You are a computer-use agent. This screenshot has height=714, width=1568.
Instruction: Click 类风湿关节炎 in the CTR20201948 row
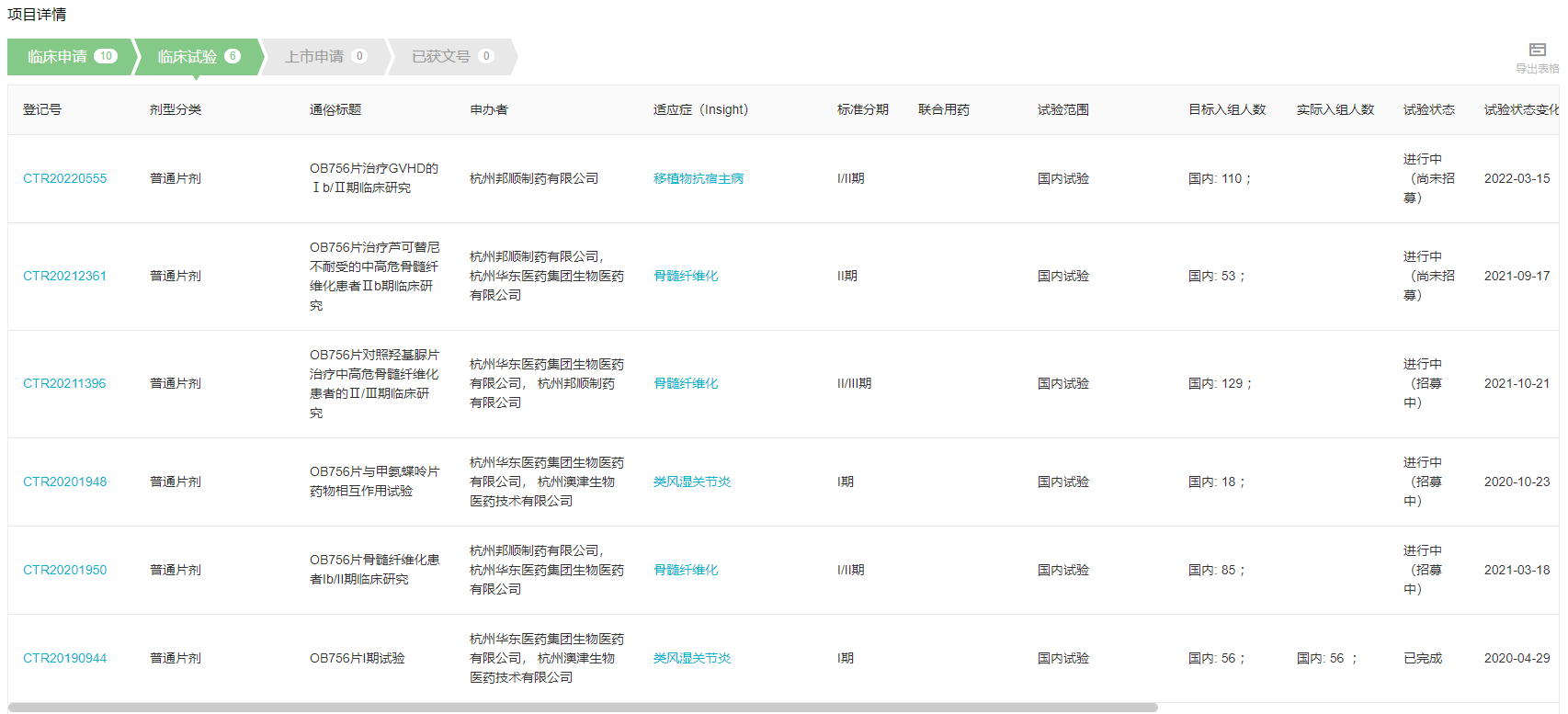coord(692,482)
